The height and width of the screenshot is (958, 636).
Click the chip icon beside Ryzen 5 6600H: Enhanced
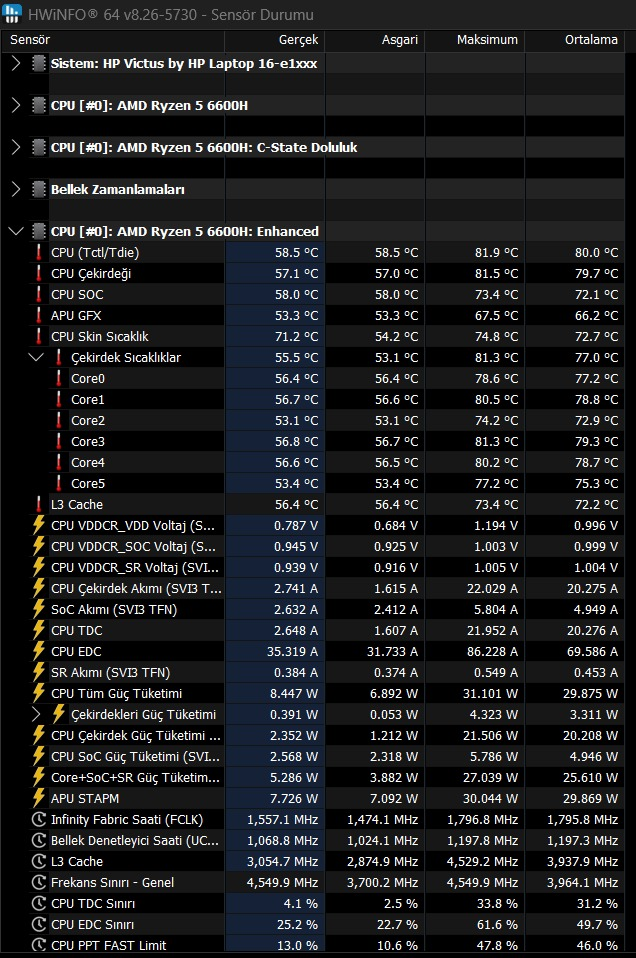[x=38, y=232]
